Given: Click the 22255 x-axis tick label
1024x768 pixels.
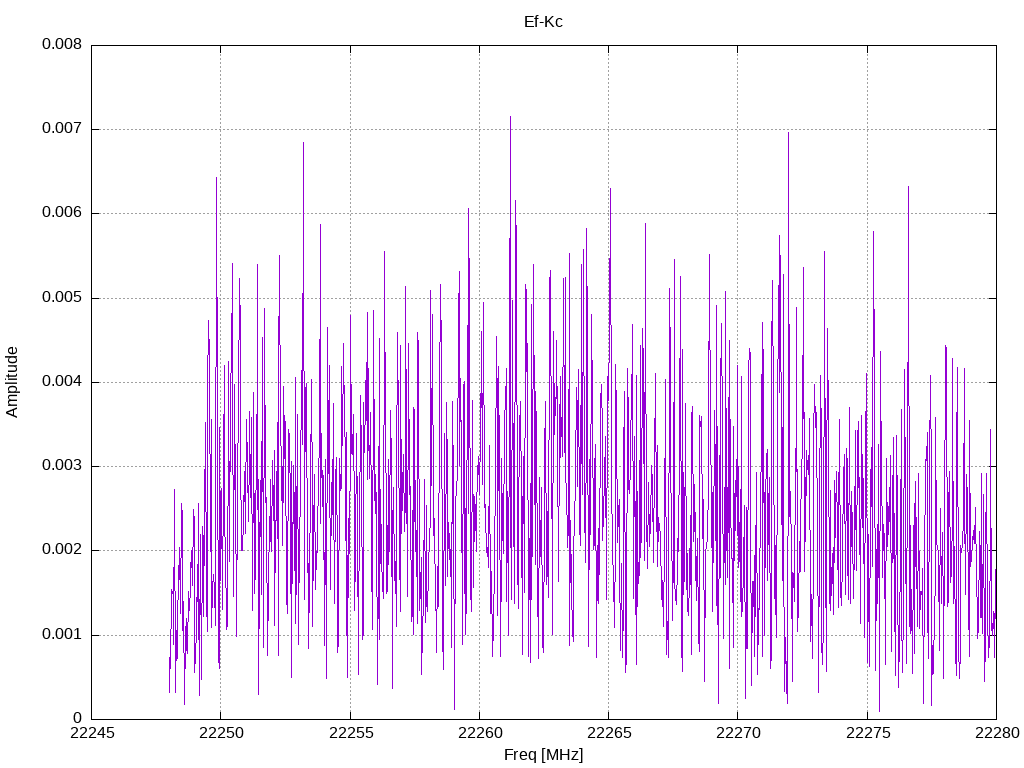Looking at the screenshot, I should click(x=351, y=733).
